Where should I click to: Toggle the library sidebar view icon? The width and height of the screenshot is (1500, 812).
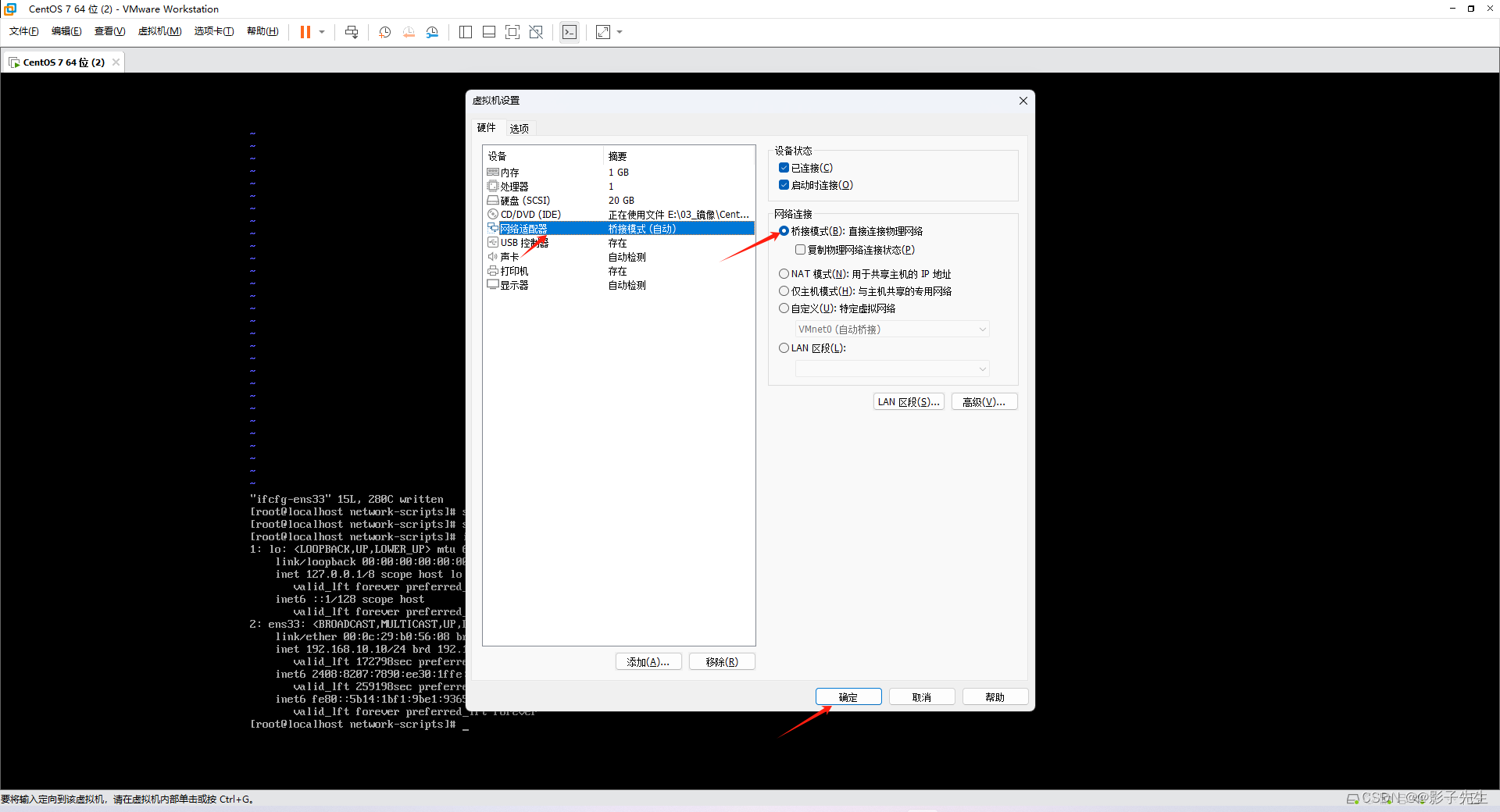point(466,32)
